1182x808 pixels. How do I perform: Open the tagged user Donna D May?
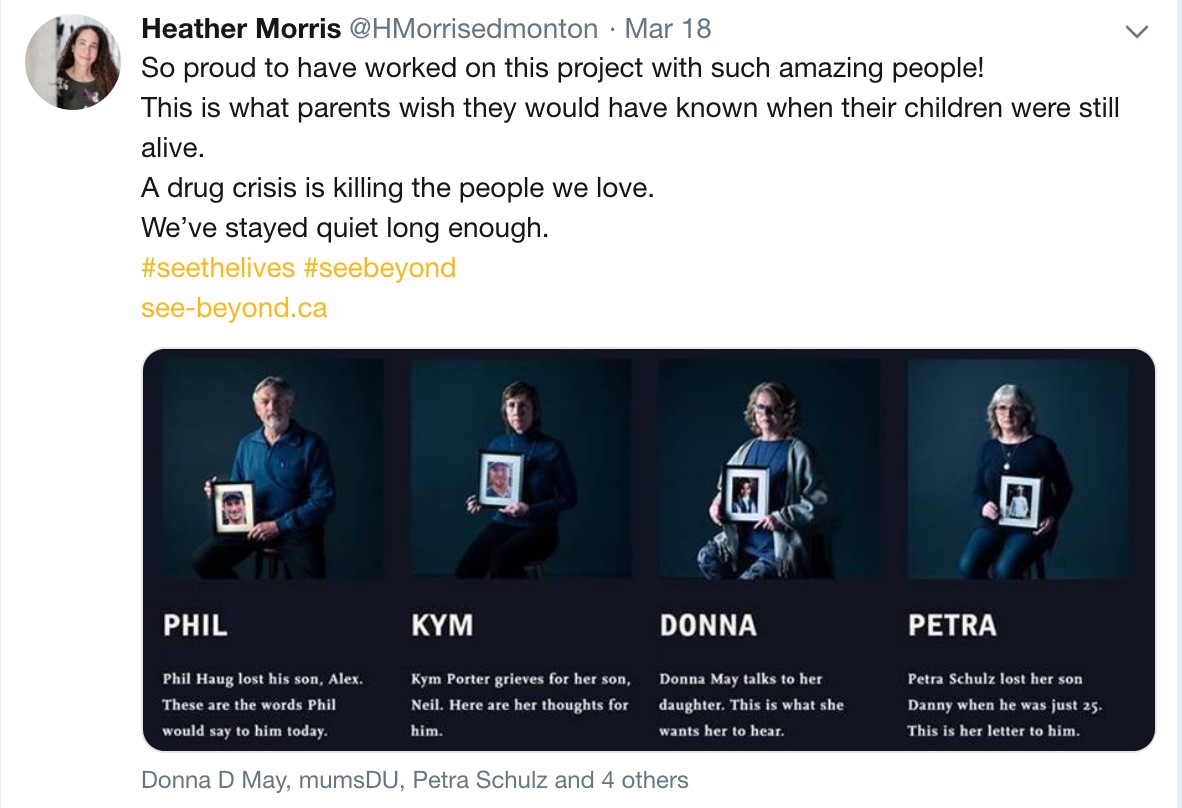point(213,780)
